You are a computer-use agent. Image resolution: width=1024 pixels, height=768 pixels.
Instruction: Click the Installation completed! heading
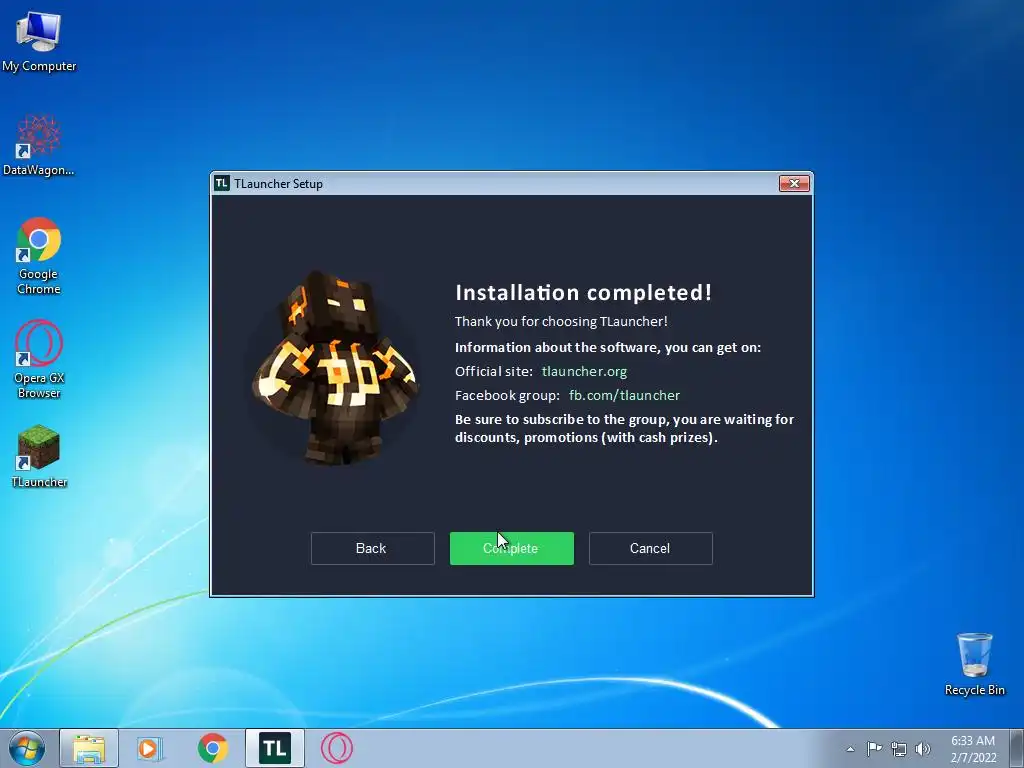pyautogui.click(x=583, y=292)
